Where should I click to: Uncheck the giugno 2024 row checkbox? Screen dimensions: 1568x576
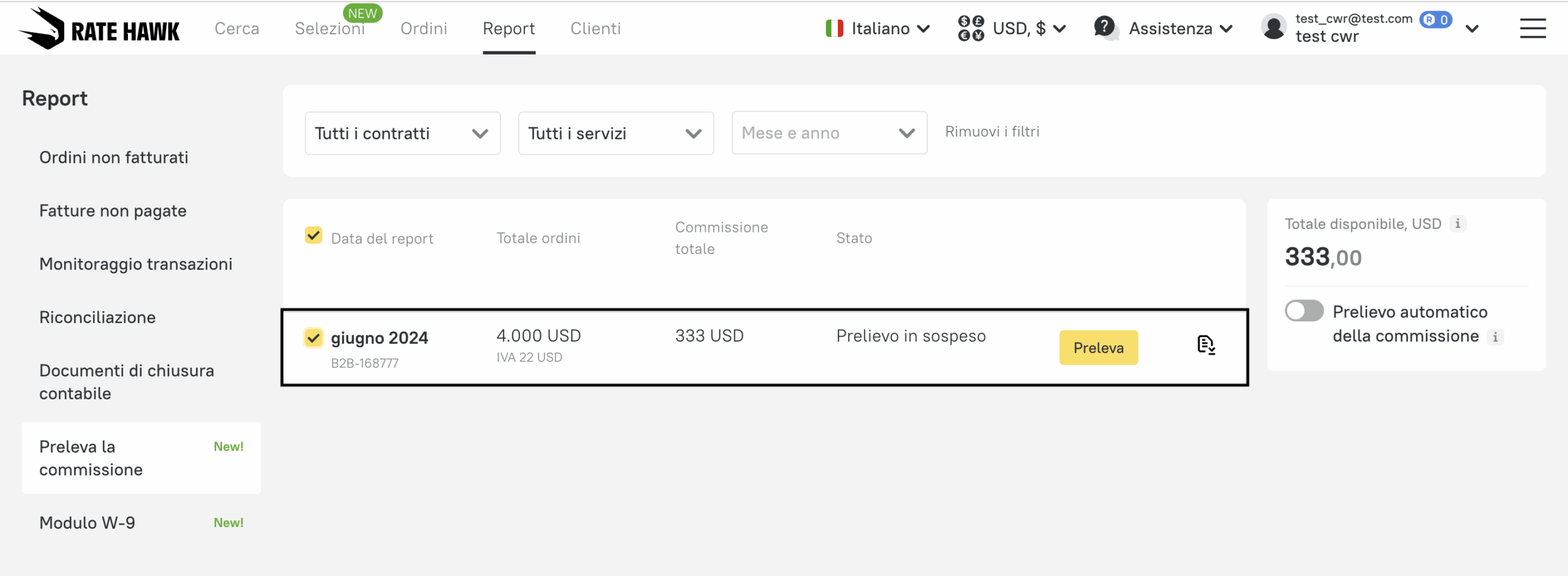[314, 337]
